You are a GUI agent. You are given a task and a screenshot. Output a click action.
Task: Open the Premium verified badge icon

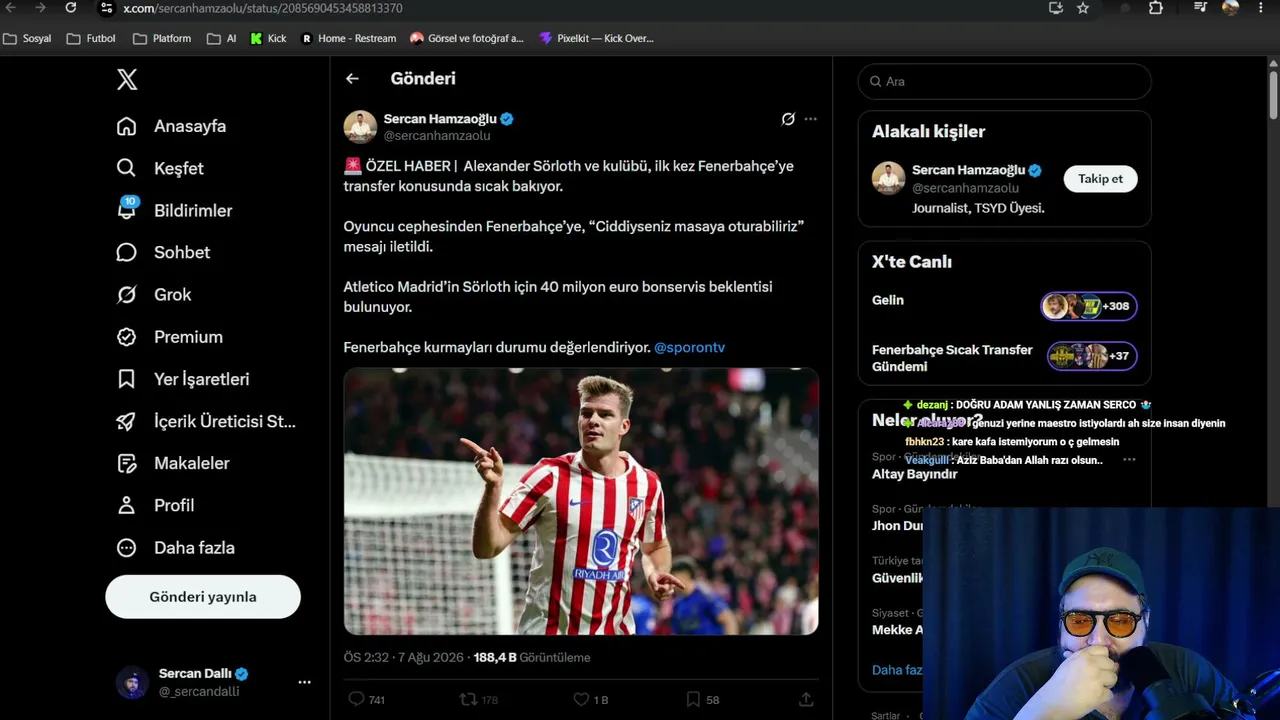click(126, 337)
